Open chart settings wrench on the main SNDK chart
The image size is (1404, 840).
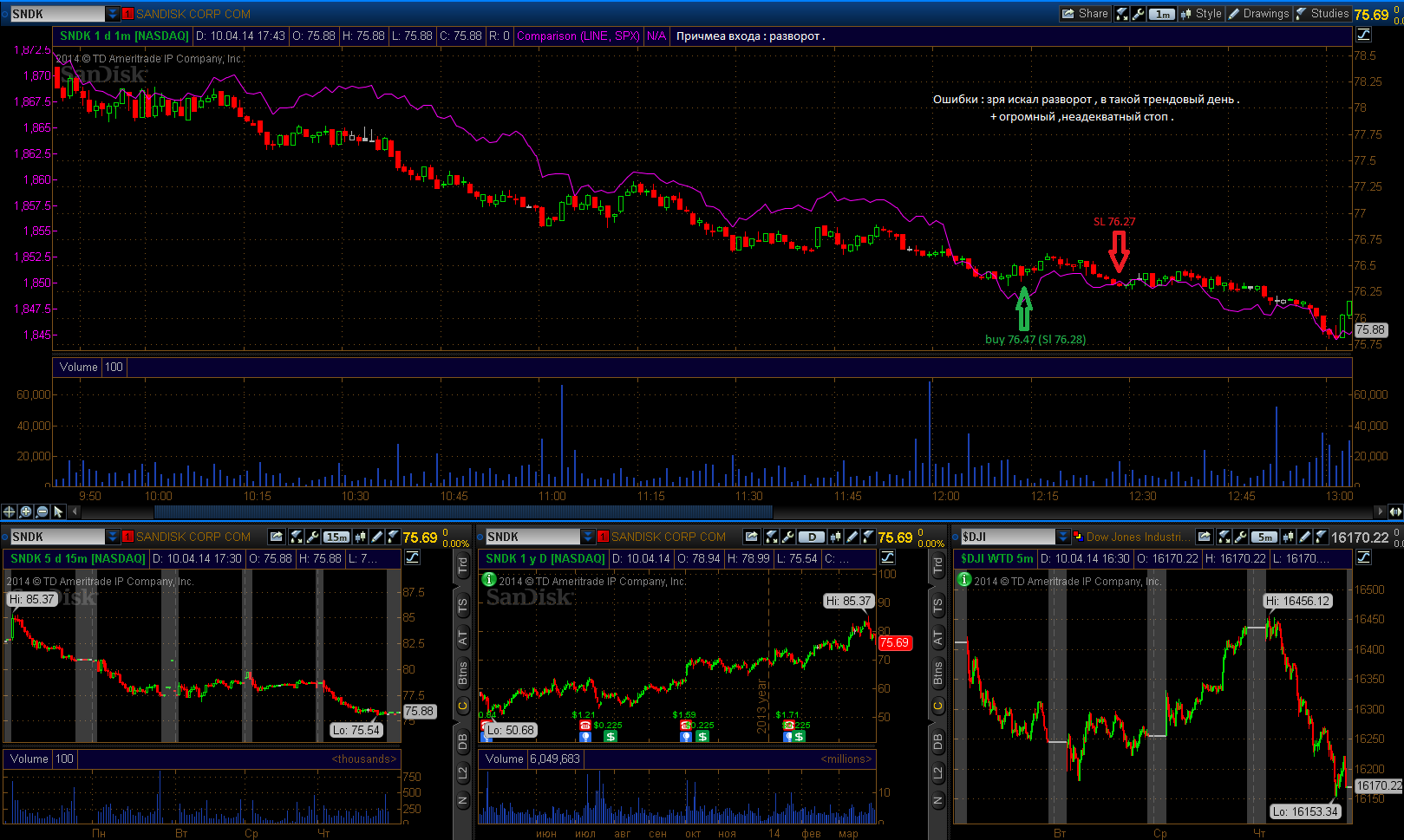click(1138, 14)
